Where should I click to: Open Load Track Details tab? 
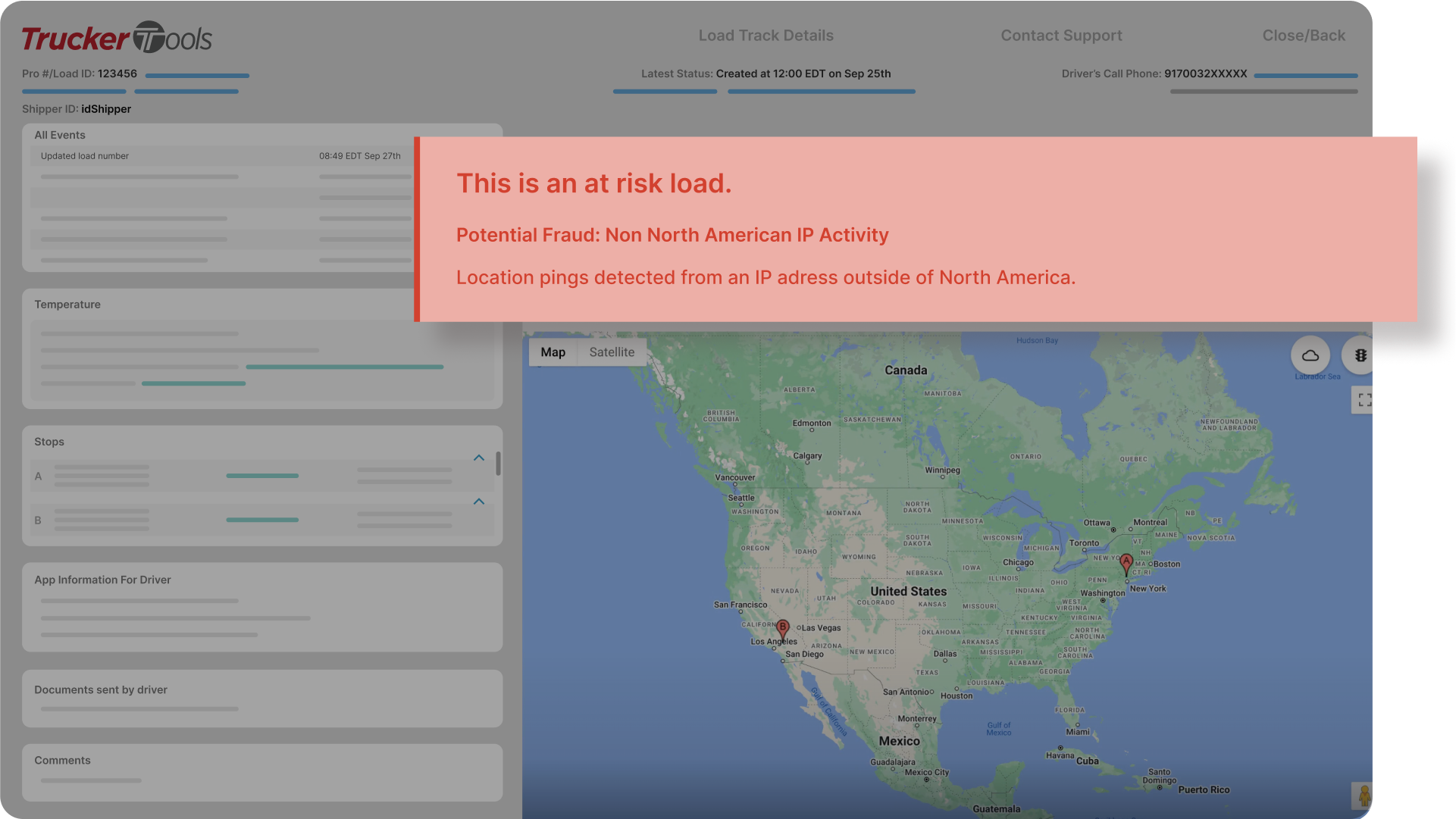[x=766, y=36]
